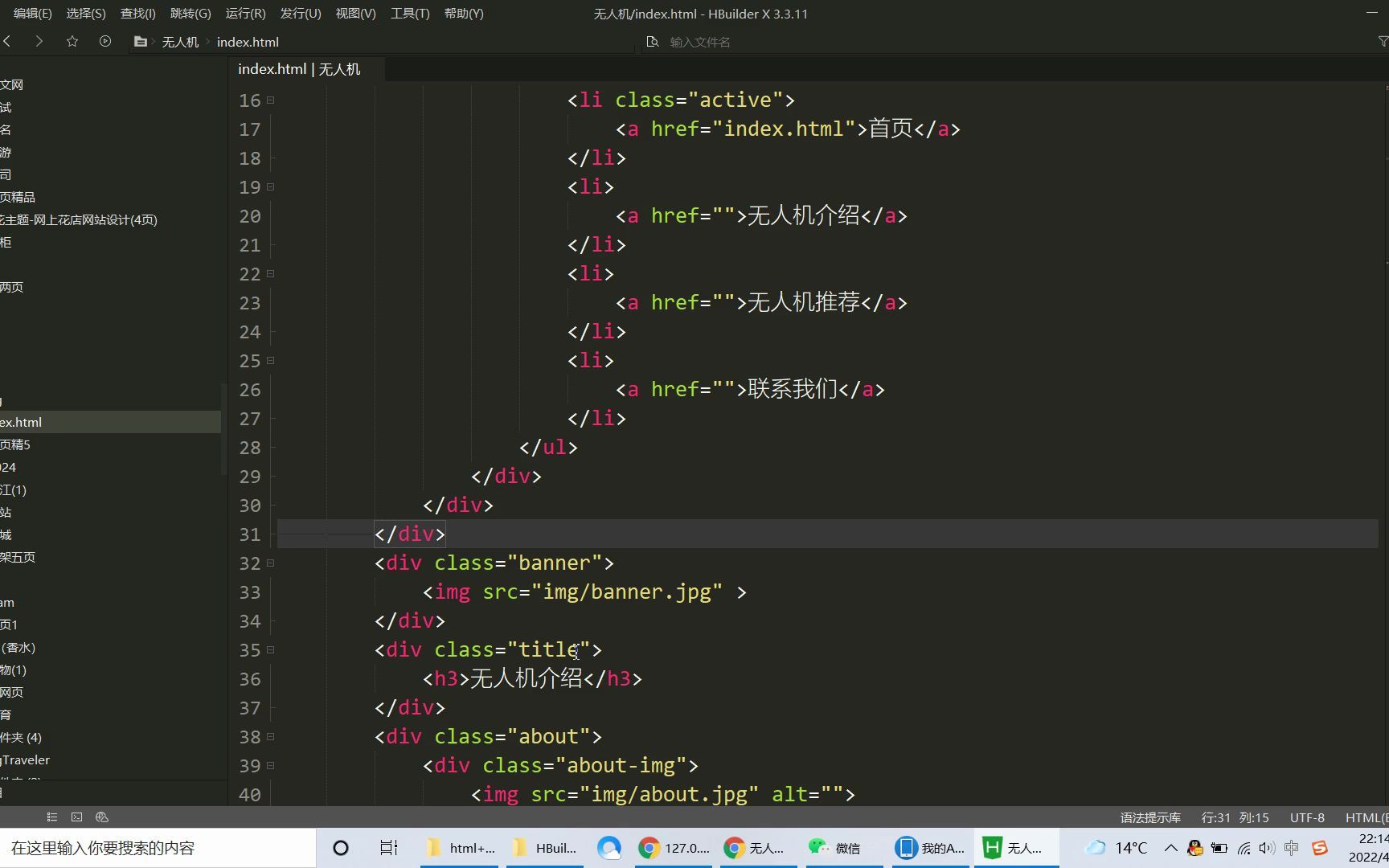The height and width of the screenshot is (868, 1389).
Task: Open the Wi-Fi network tray icon
Action: pyautogui.click(x=1244, y=848)
